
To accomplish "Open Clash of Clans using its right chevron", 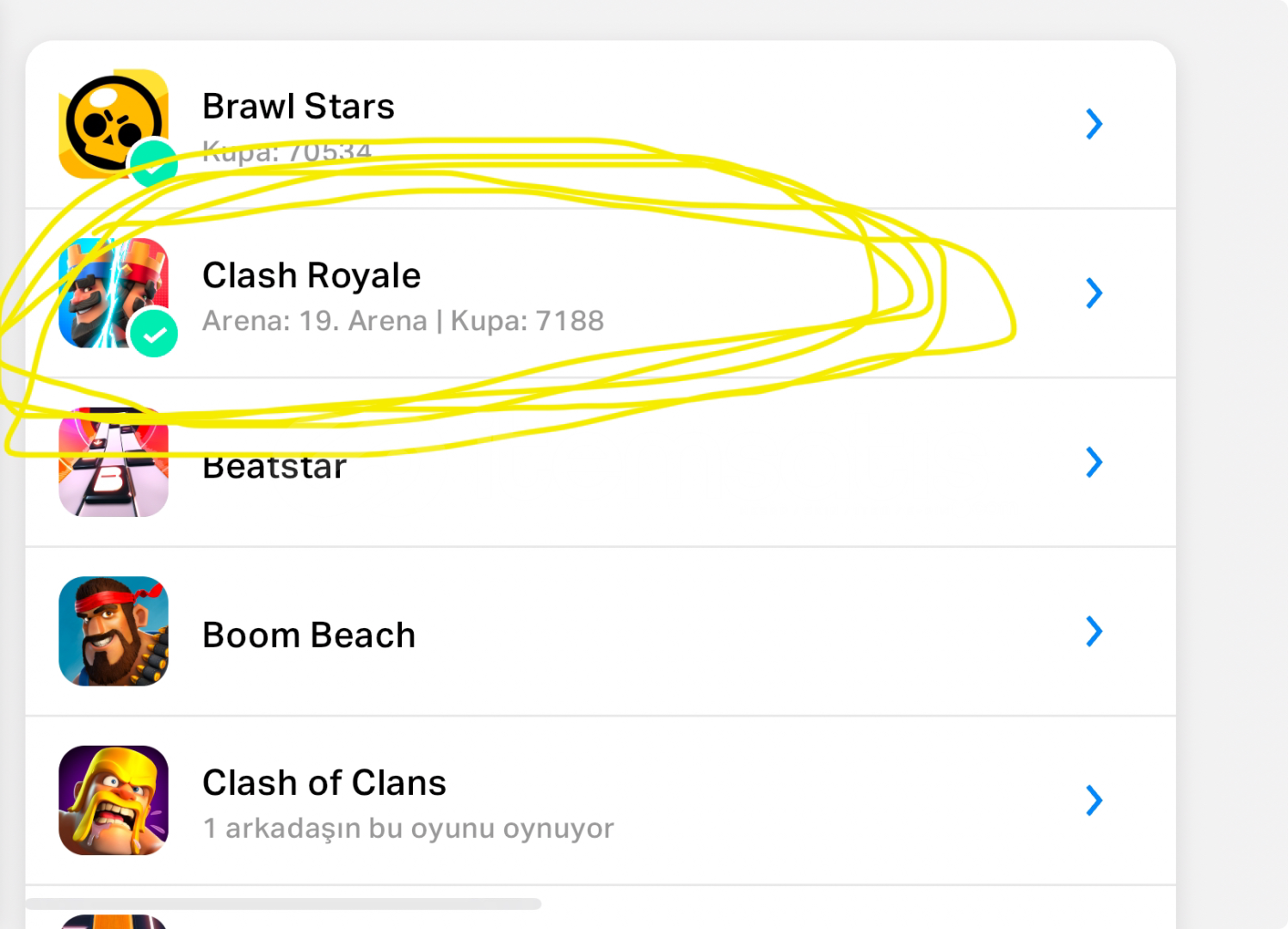I will tap(1094, 800).
